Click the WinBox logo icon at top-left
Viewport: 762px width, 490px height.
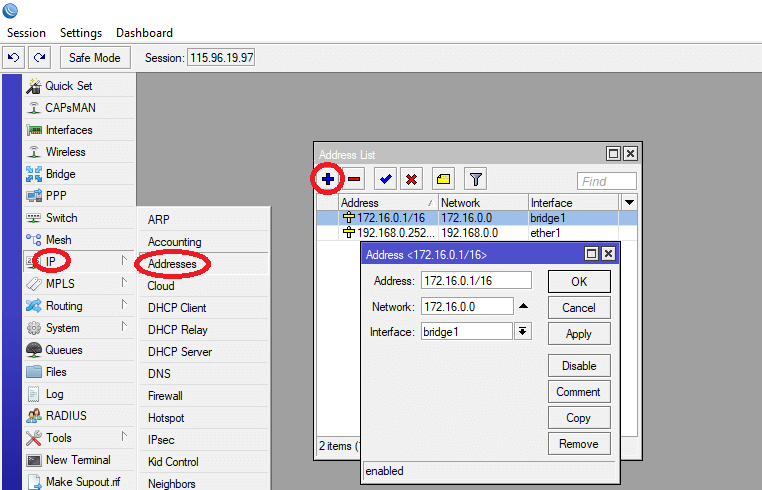pyautogui.click(x=10, y=10)
